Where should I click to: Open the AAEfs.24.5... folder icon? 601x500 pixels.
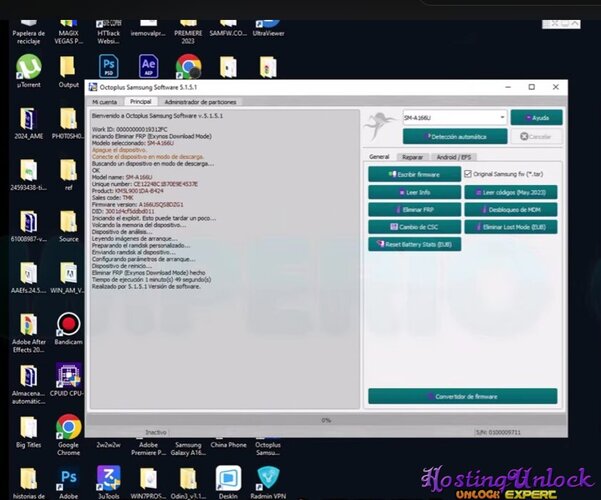(x=29, y=278)
